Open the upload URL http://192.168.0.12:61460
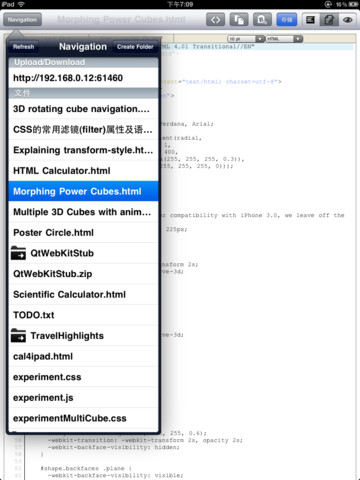Viewport: 360px width, 480px height. pos(83,78)
